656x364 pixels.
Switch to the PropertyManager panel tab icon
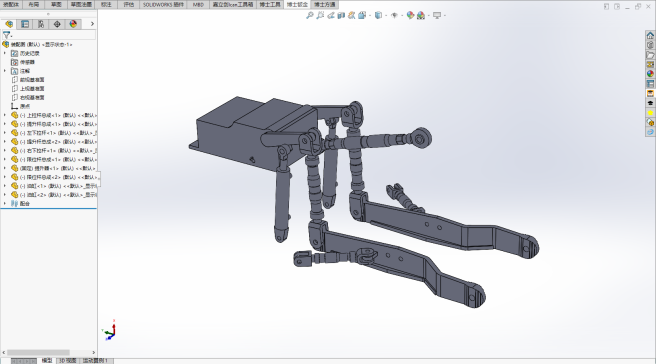(x=25, y=24)
